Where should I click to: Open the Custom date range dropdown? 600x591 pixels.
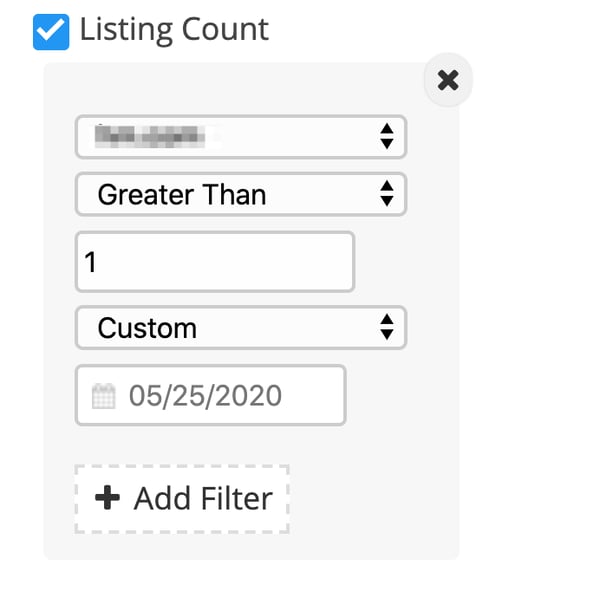[241, 328]
